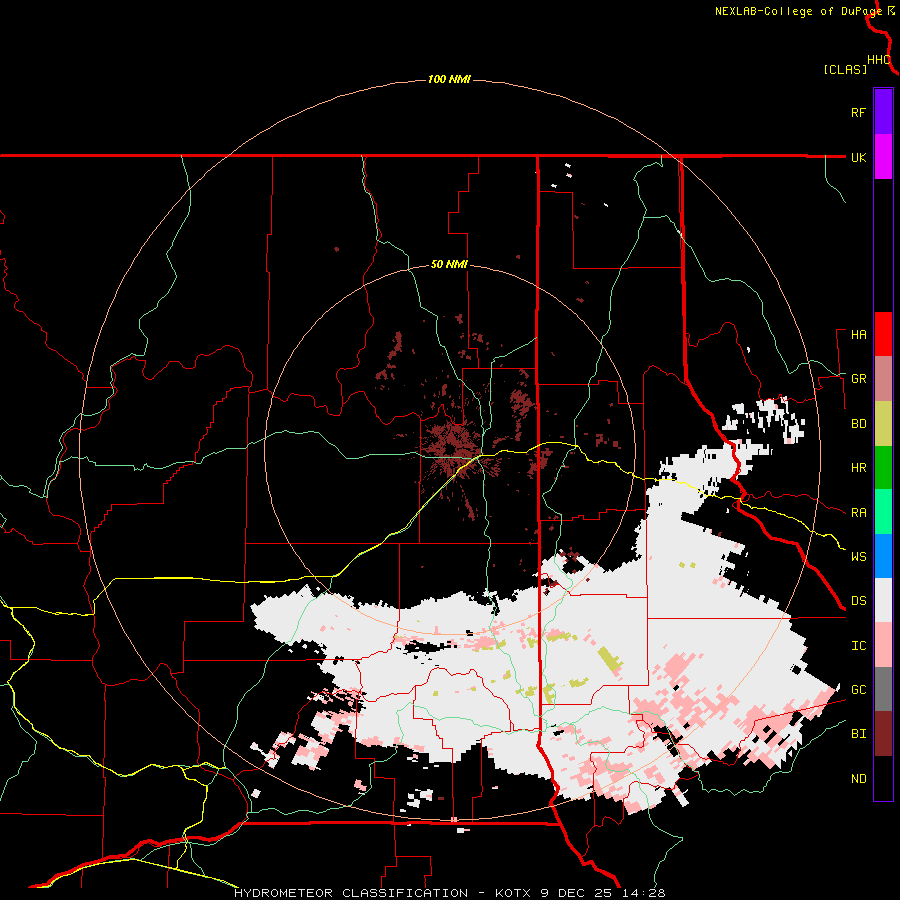Click the RF purple legend swatch
Image resolution: width=900 pixels, height=900 pixels.
click(x=883, y=112)
